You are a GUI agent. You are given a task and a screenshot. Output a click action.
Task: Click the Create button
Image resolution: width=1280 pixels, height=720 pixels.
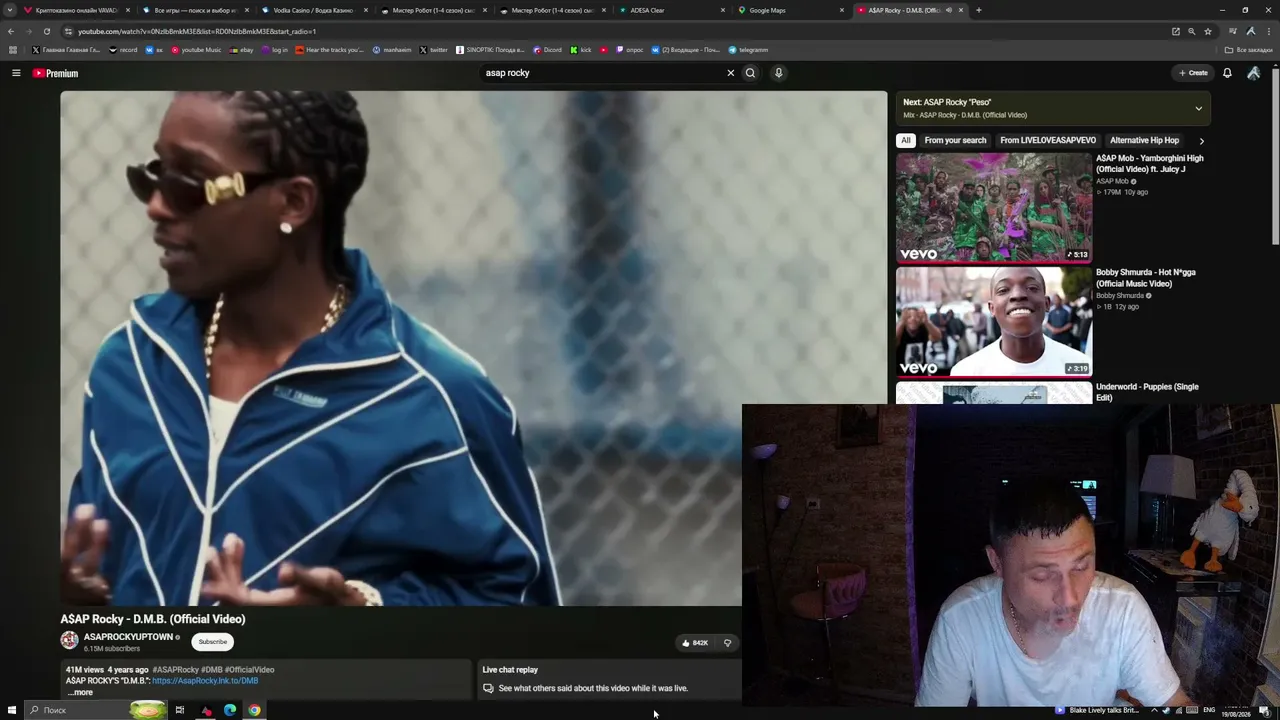(1193, 73)
